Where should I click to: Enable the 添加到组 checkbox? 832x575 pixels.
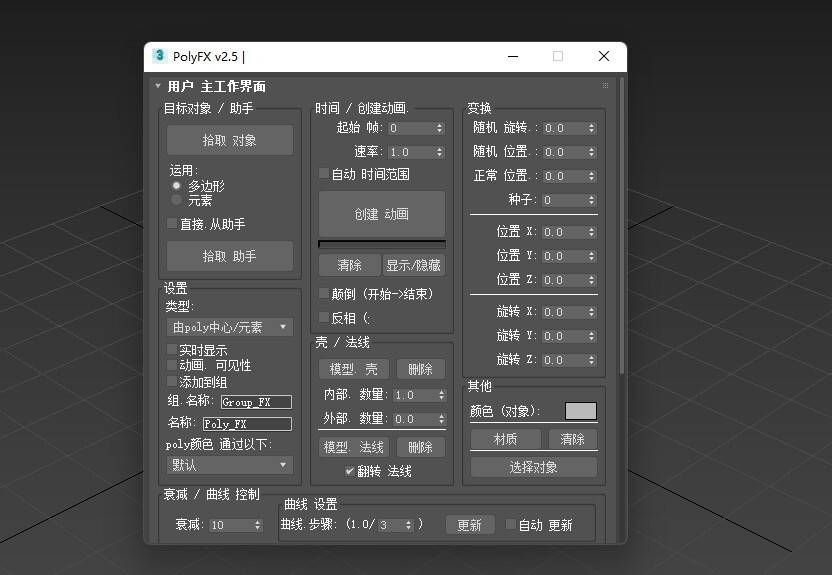(x=171, y=381)
